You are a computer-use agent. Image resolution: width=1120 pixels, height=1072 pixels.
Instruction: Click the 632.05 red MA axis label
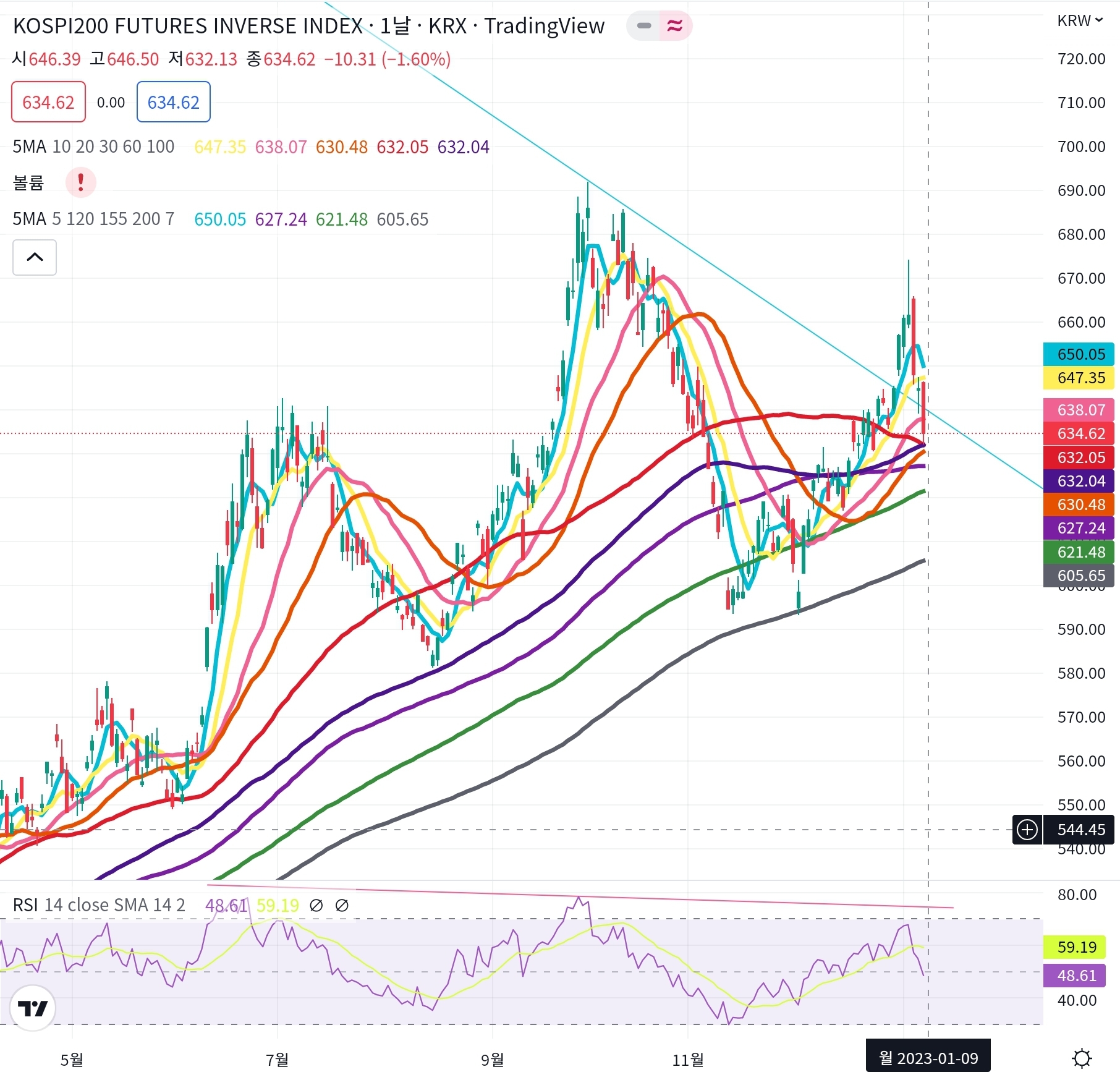click(1079, 457)
